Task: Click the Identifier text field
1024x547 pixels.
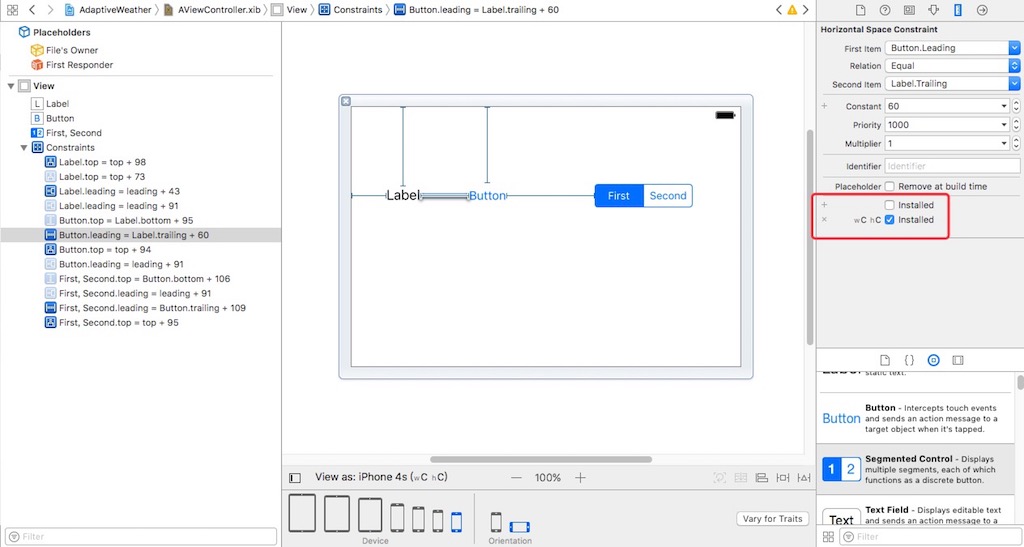Action: tap(951, 166)
